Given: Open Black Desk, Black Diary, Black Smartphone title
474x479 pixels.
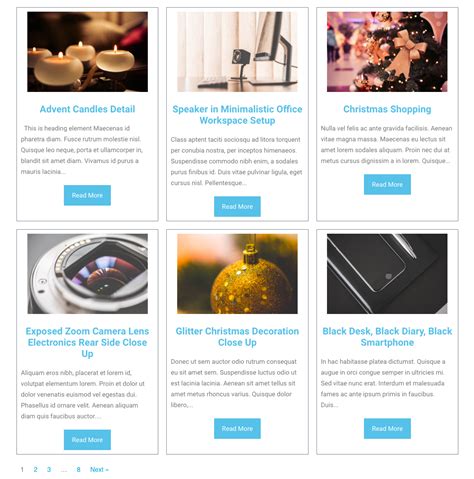Looking at the screenshot, I should click(x=387, y=337).
